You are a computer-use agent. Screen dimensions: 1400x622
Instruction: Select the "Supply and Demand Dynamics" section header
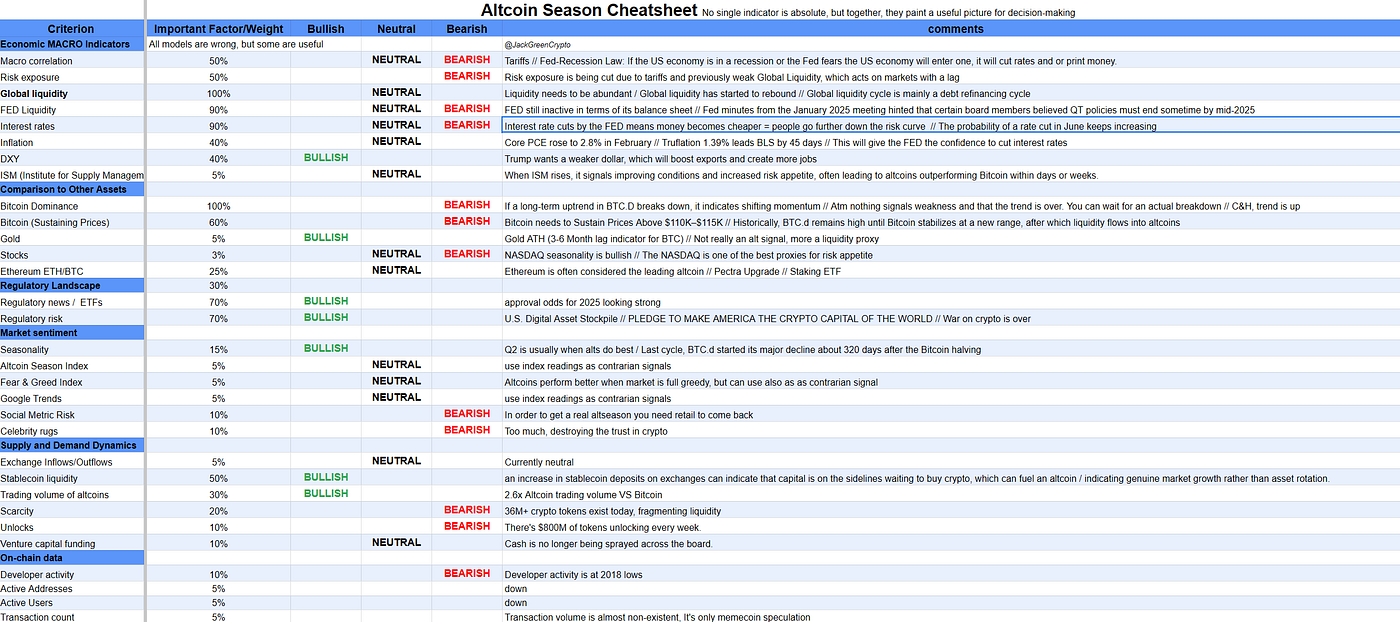72,446
